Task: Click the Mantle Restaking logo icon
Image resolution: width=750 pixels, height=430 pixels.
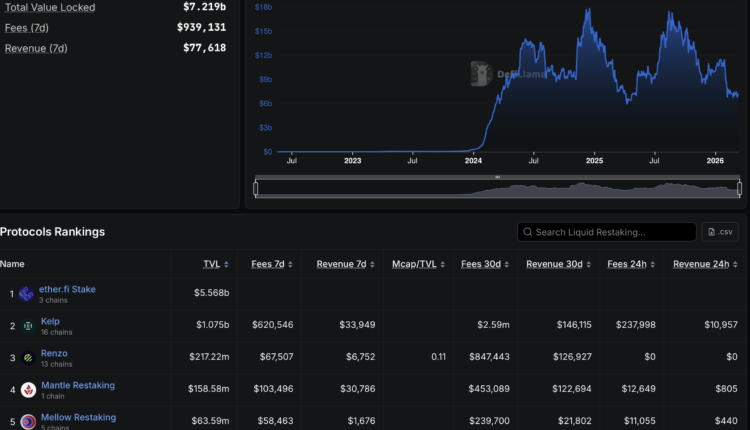Action: (x=27, y=390)
